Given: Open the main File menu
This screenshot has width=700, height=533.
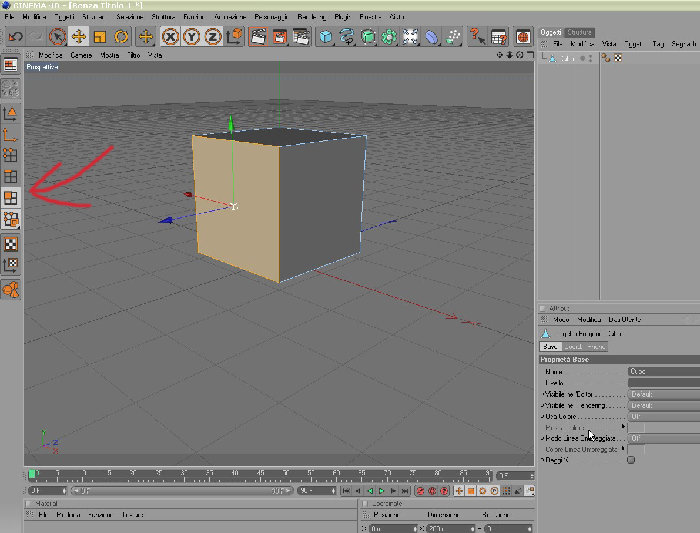Looking at the screenshot, I should tap(9, 17).
